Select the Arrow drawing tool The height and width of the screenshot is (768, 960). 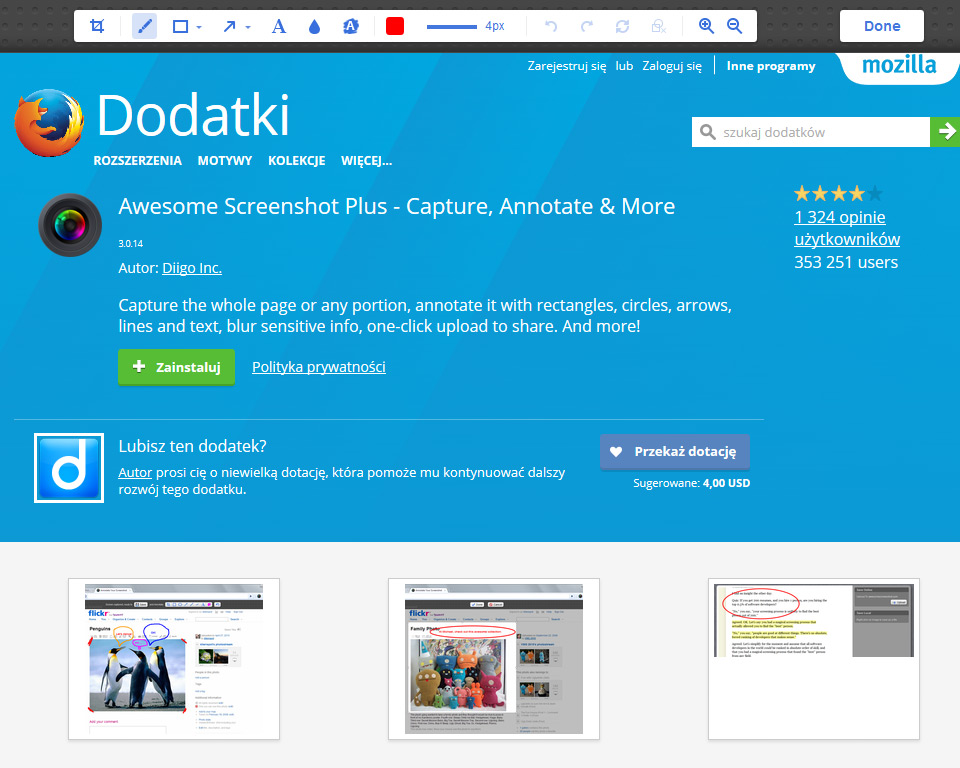(229, 26)
